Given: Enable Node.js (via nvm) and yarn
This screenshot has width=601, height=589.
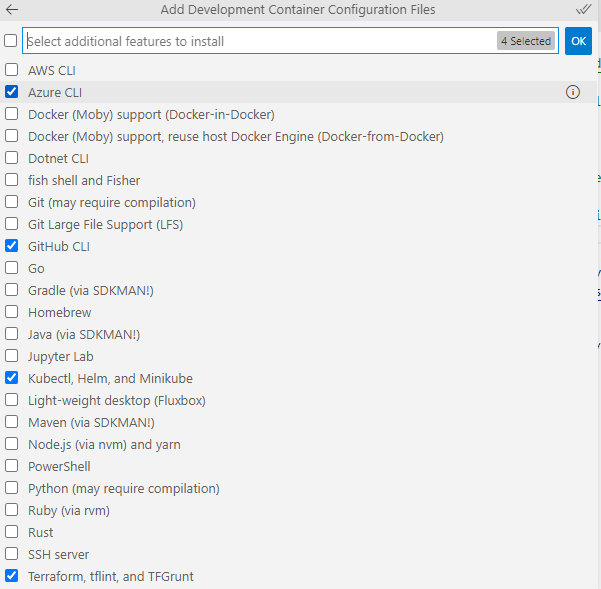Looking at the screenshot, I should point(11,444).
